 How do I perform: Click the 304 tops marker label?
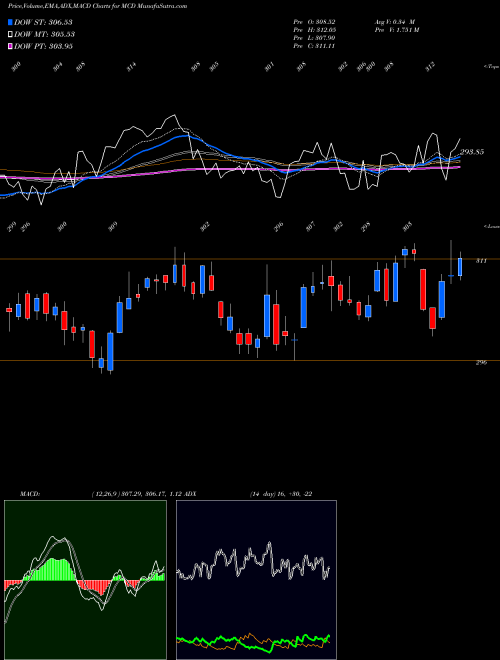58,67
